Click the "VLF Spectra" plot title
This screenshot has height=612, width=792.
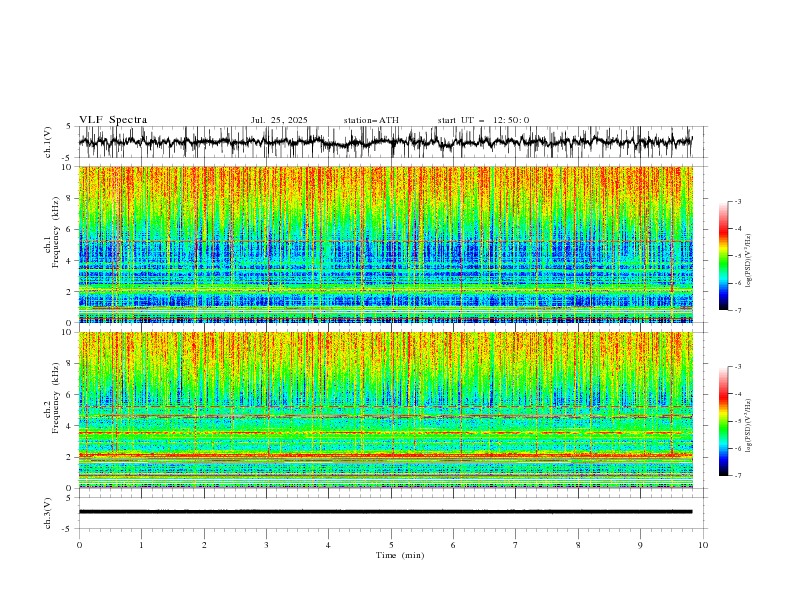[113, 120]
